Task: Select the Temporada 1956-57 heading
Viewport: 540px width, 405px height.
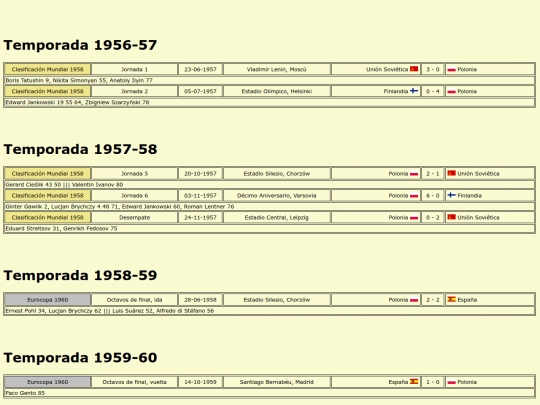Action: coord(80,45)
